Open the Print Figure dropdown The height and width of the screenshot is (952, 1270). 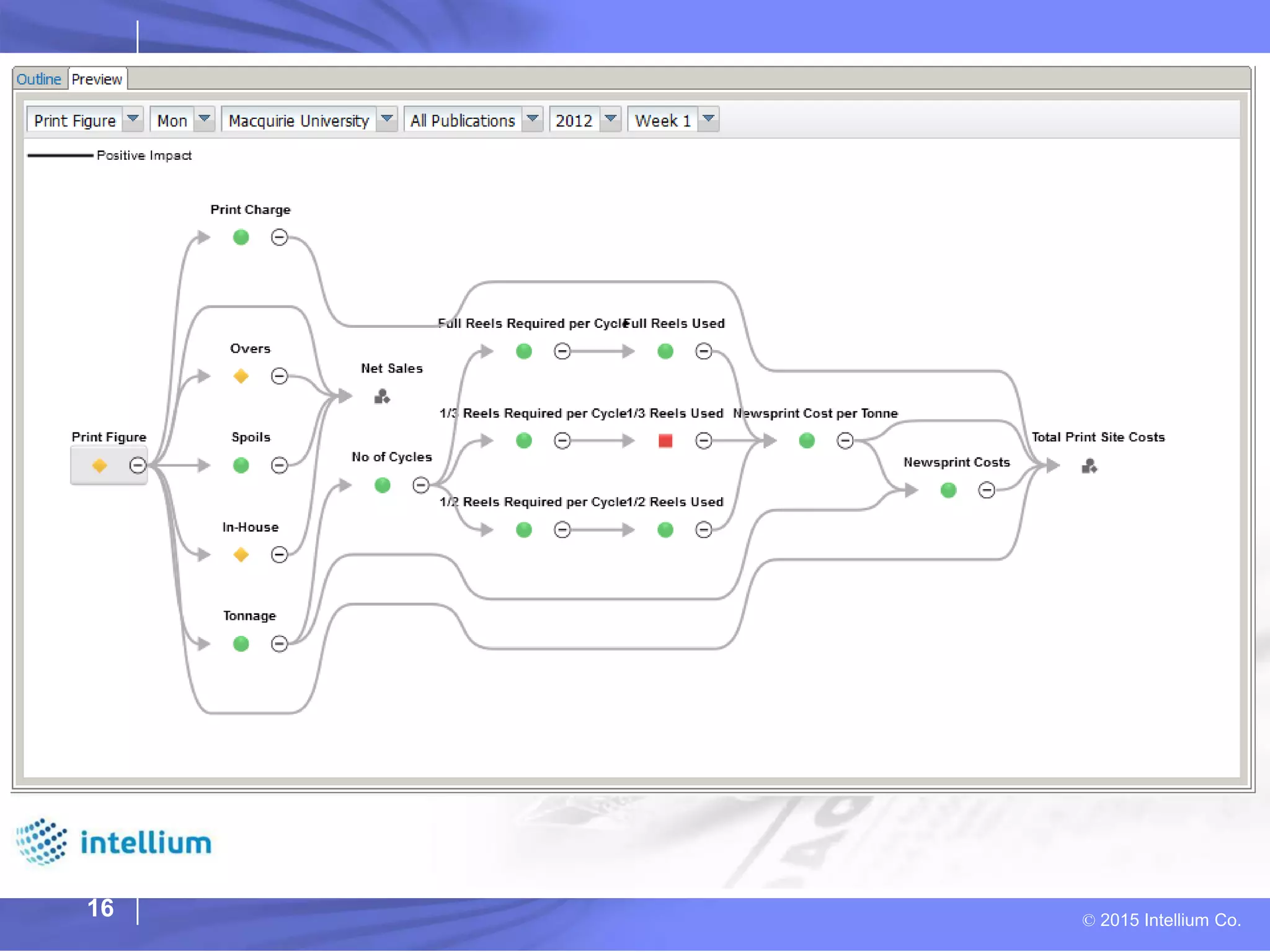133,119
